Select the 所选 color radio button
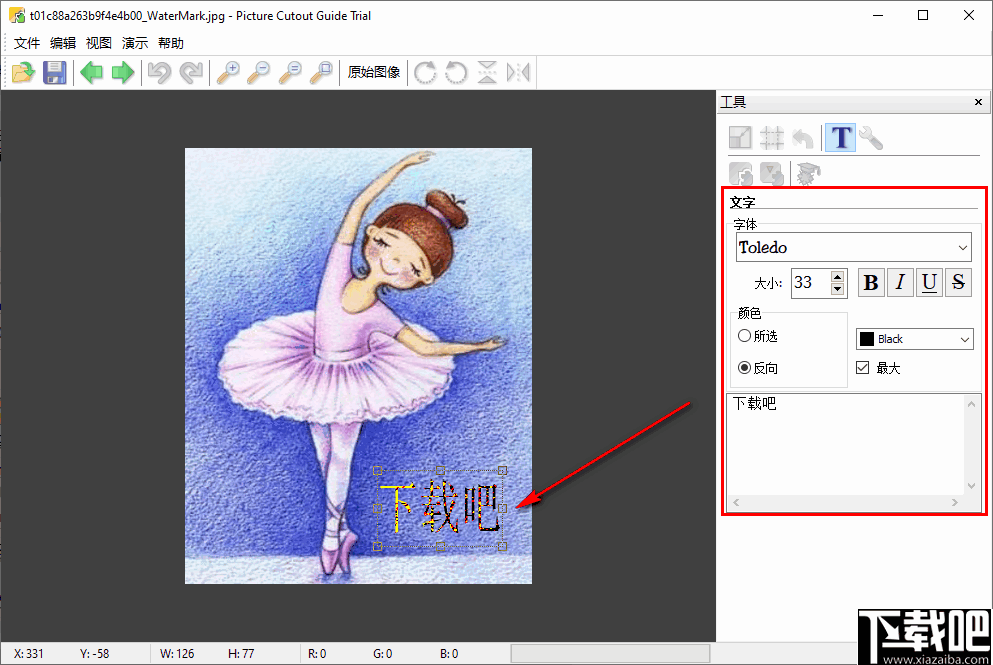993x665 pixels. 744,336
